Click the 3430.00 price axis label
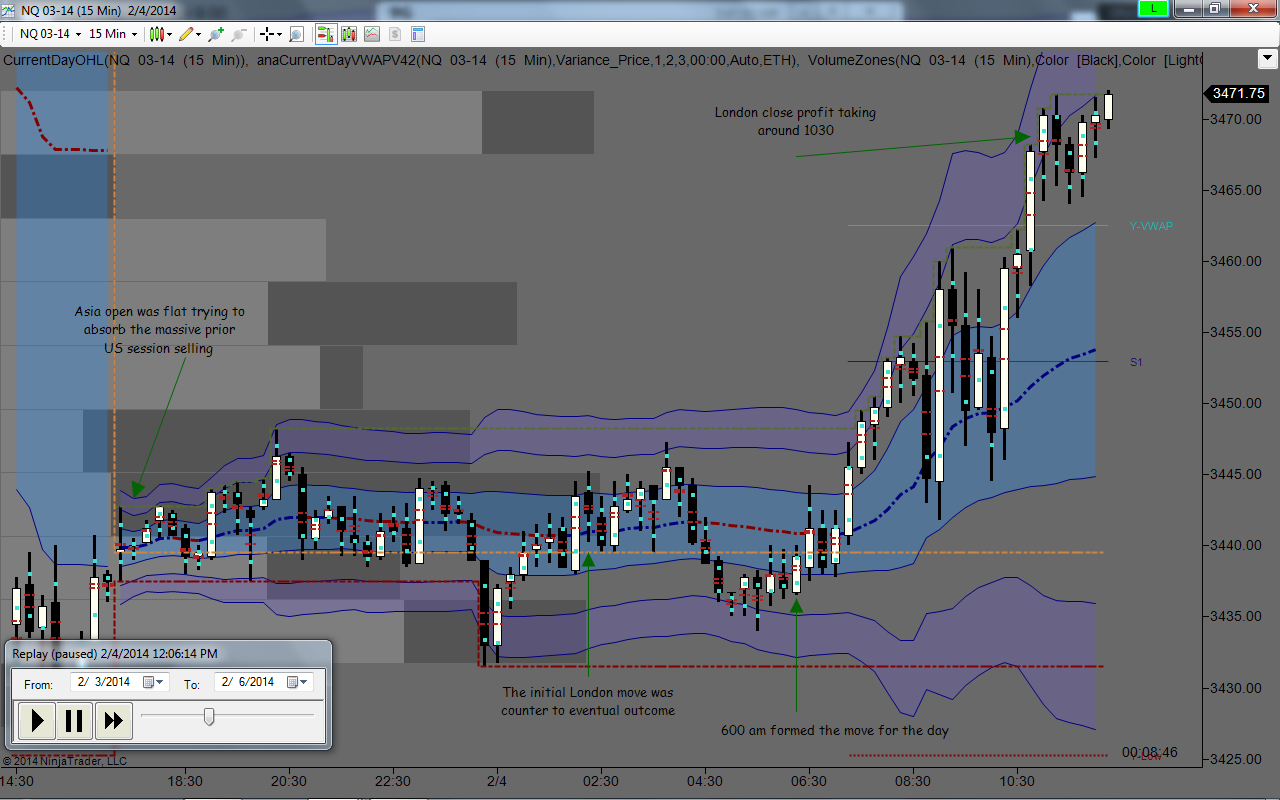This screenshot has width=1280, height=800. click(1238, 688)
